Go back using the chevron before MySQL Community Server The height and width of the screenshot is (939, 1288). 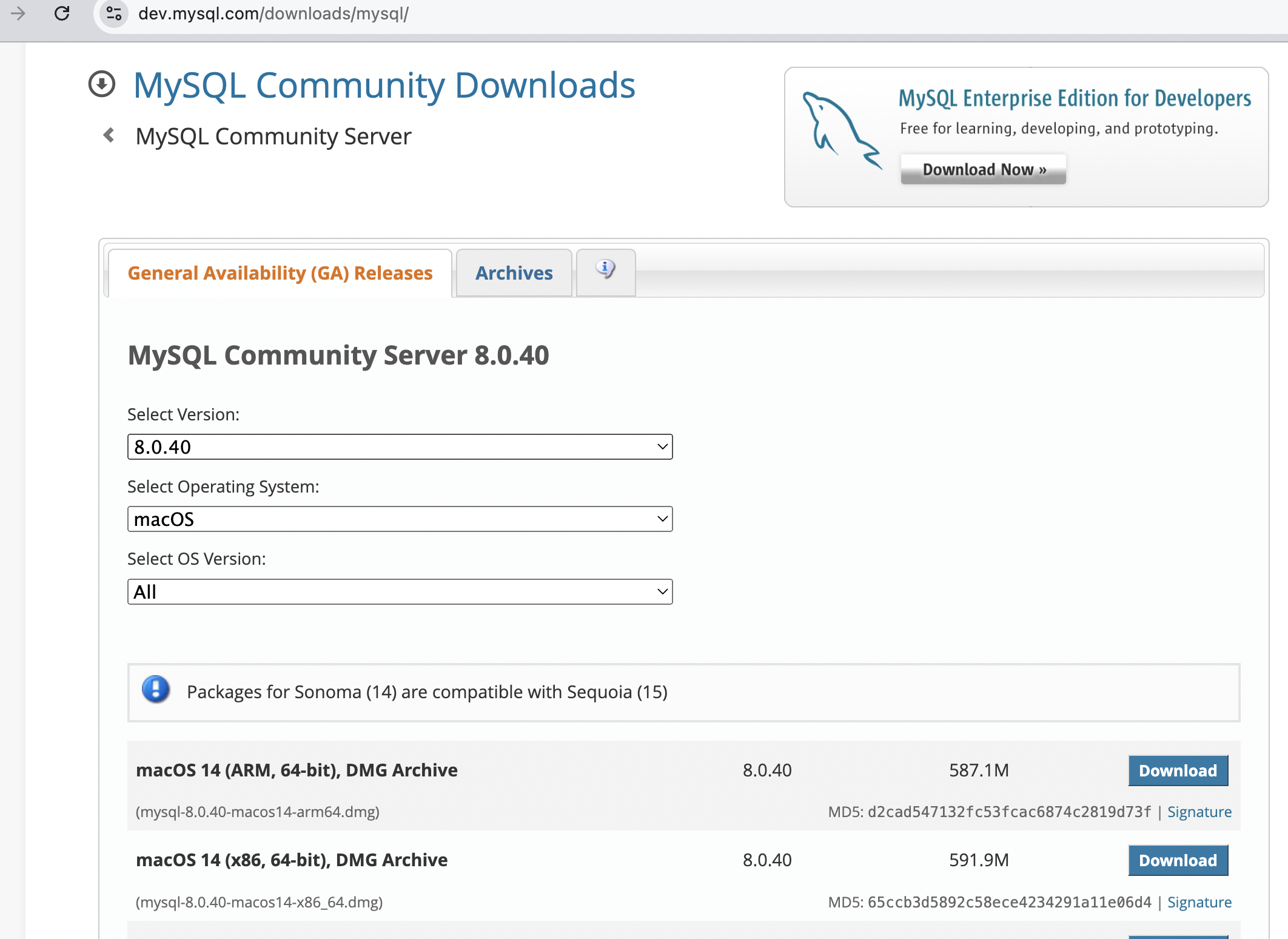click(109, 135)
